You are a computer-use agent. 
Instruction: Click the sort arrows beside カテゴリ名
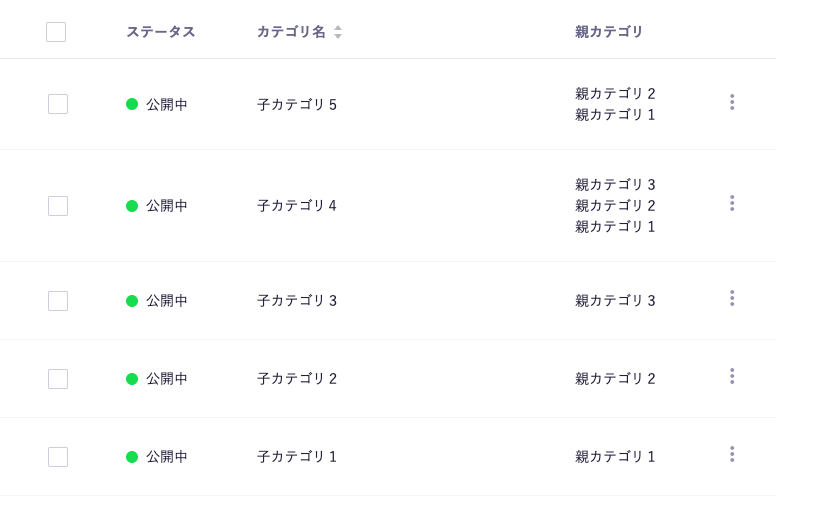(x=338, y=32)
